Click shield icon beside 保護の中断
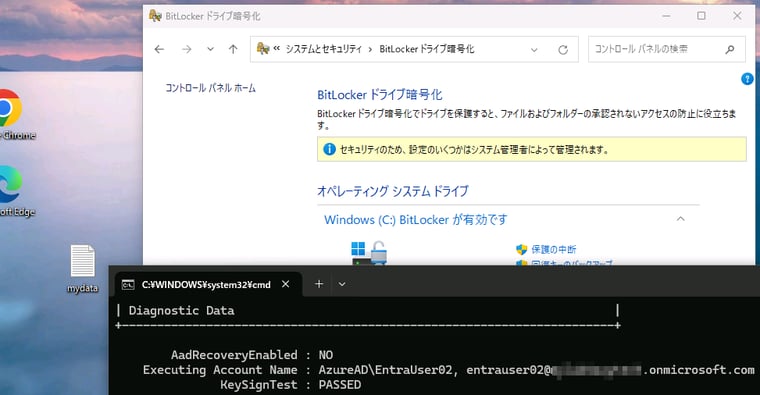 (522, 250)
